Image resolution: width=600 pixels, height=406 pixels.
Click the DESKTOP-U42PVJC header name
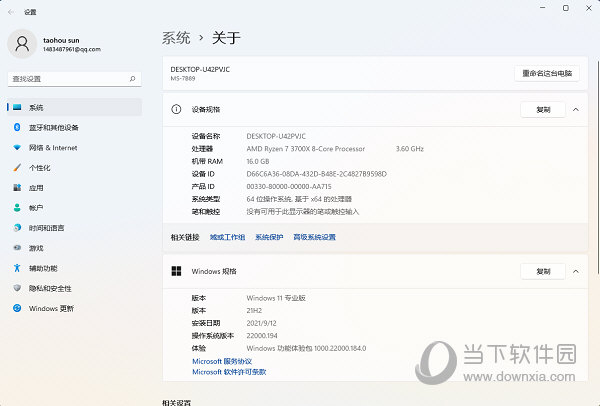tap(200, 70)
